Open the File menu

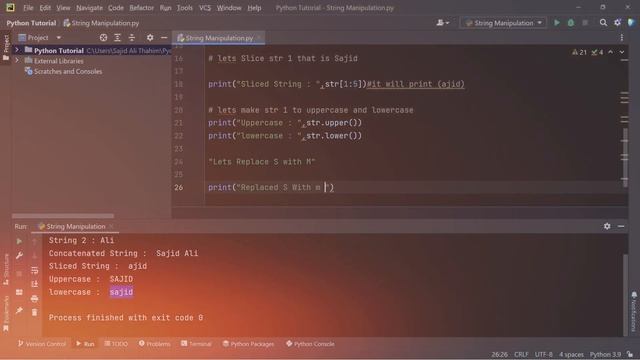click(x=28, y=8)
